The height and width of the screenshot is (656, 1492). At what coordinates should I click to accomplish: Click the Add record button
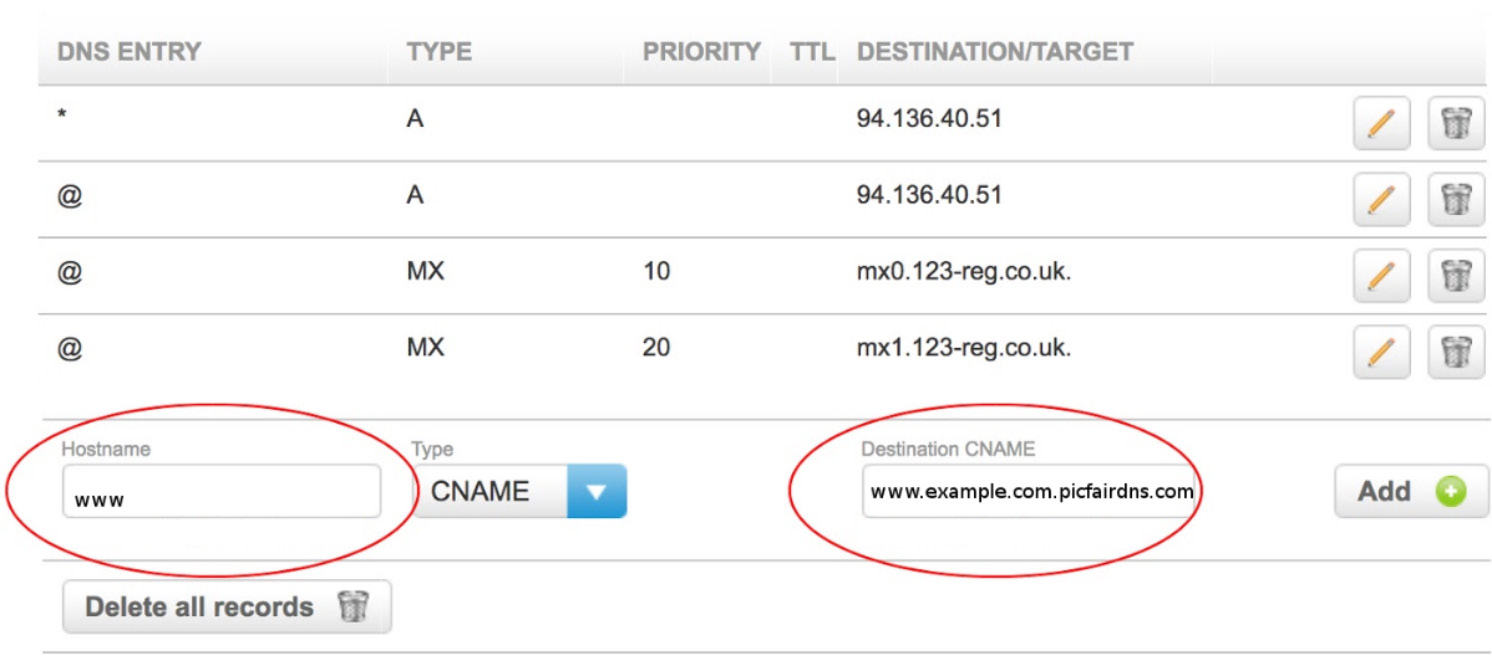click(1411, 491)
